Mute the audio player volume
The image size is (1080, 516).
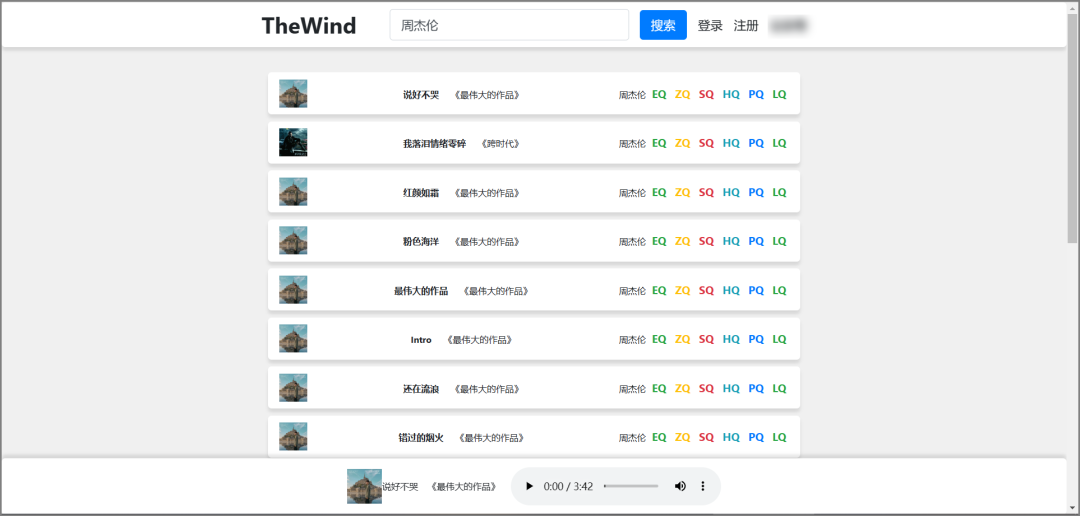pyautogui.click(x=680, y=486)
